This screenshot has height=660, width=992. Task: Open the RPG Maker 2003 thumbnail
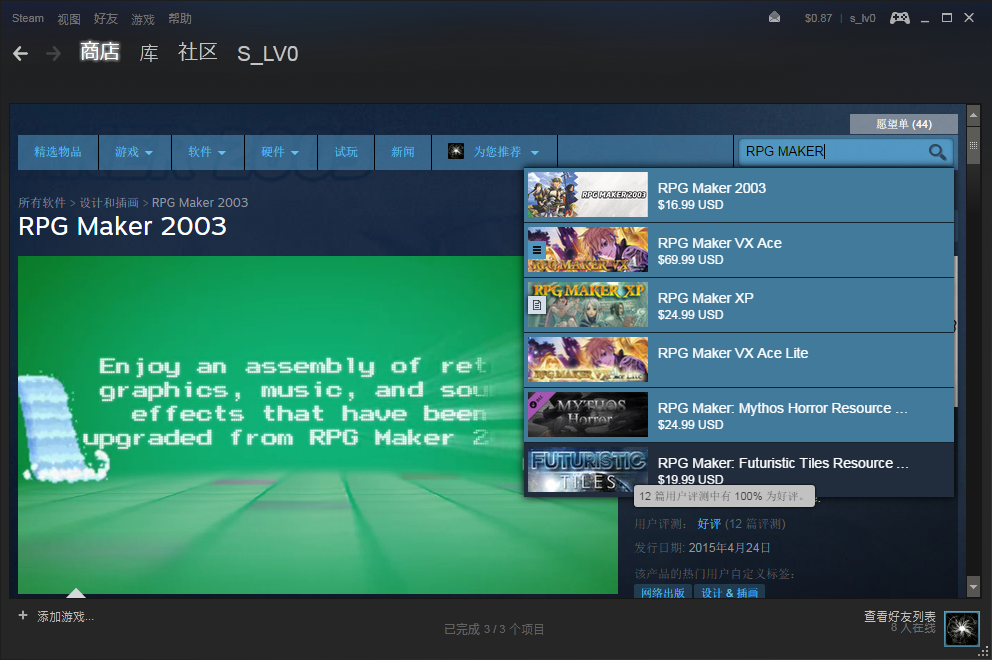pyautogui.click(x=588, y=195)
